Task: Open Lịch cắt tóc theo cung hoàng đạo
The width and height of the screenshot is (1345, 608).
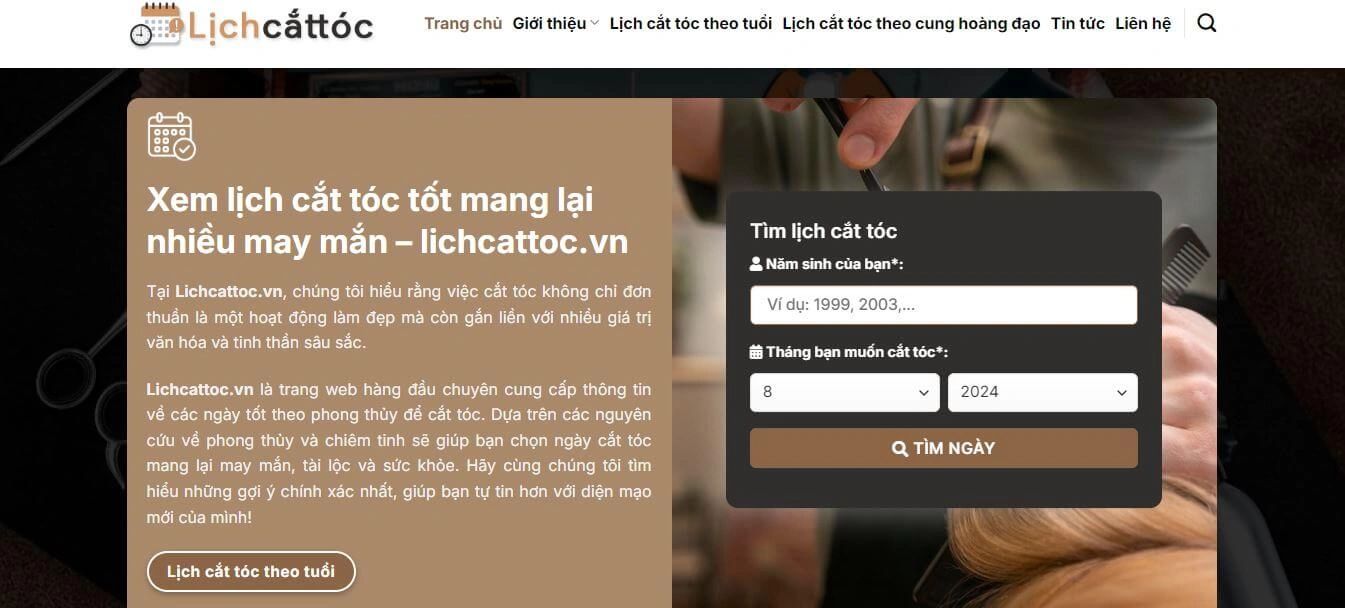Action: coord(911,23)
